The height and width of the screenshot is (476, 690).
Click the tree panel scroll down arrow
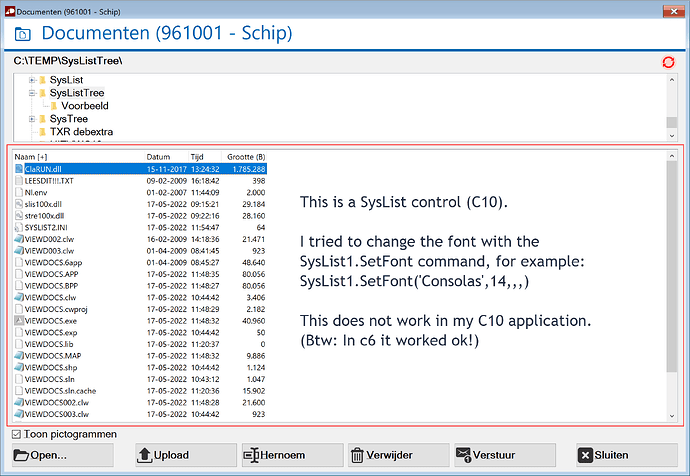tap(672, 136)
